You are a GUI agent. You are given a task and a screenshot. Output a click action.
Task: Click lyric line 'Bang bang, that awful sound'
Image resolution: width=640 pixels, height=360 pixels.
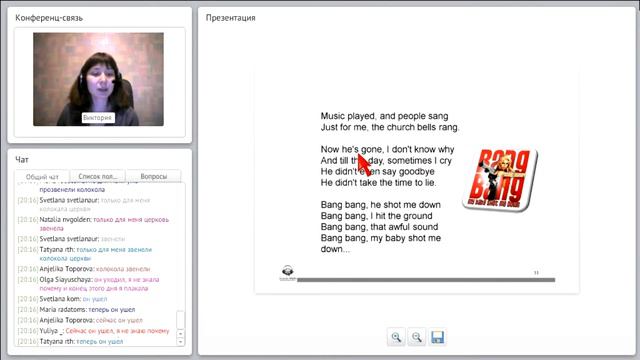(380, 227)
